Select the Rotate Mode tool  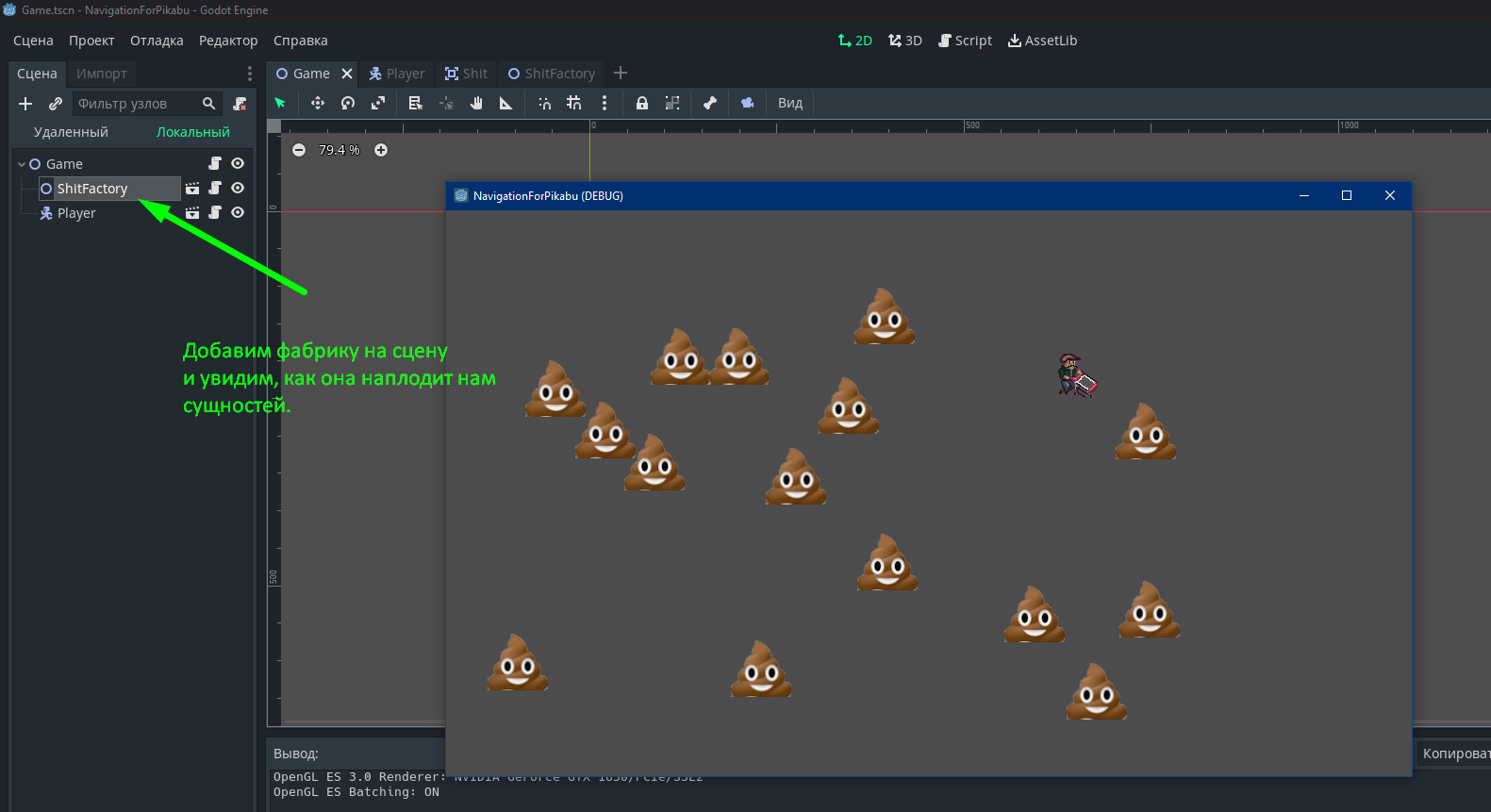348,103
